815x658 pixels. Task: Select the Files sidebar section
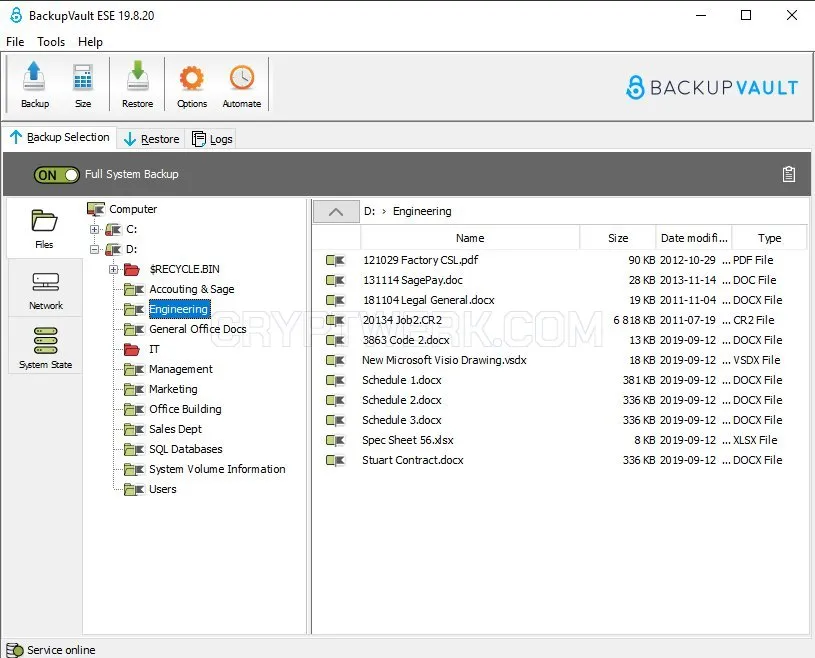(x=44, y=229)
